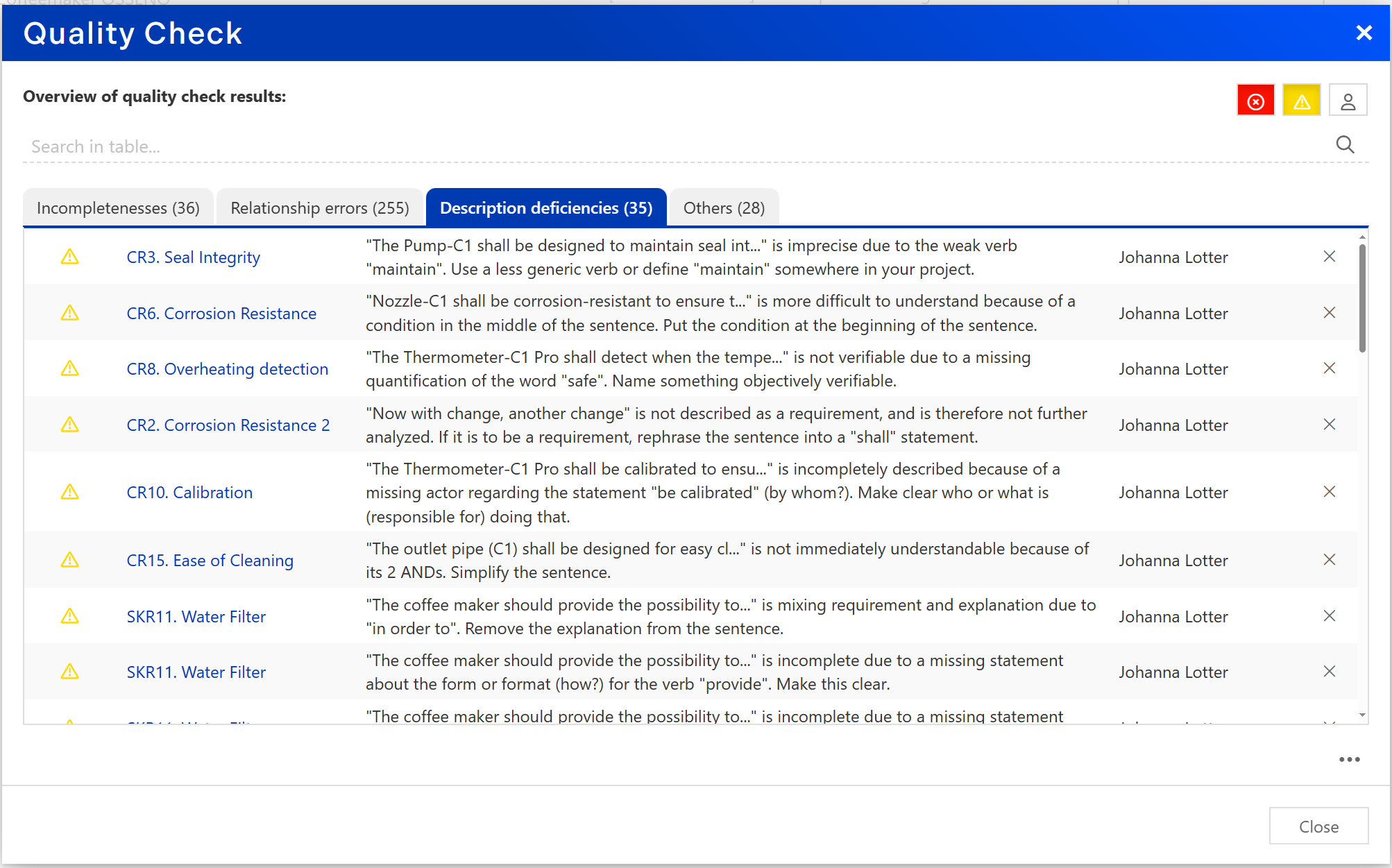
Task: Click warning icon beside CR2 Corrosion Resistance 2
Action: [x=70, y=425]
